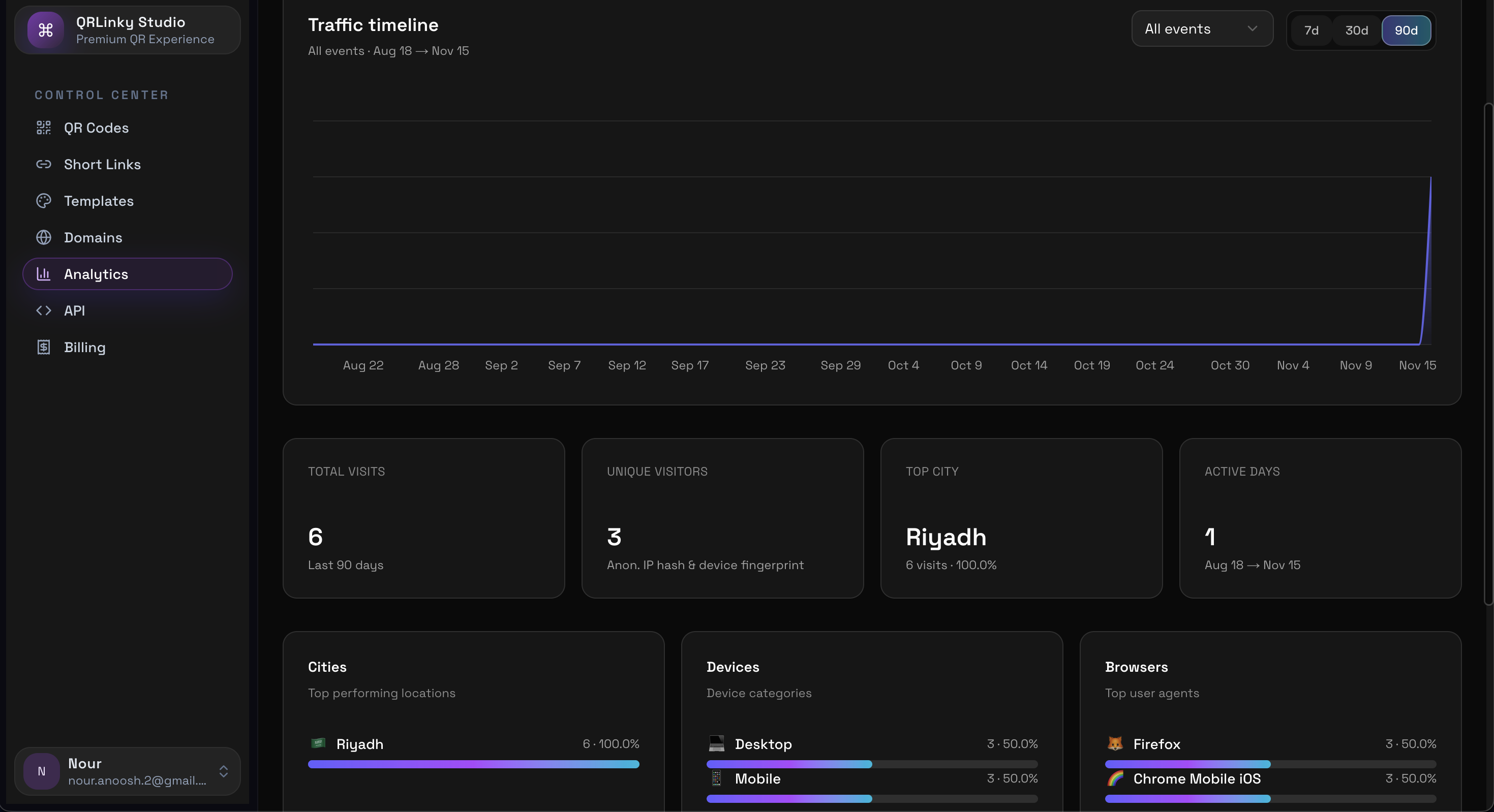Screen dimensions: 1494x812
Task: Open the All events dropdown
Action: click(1202, 28)
